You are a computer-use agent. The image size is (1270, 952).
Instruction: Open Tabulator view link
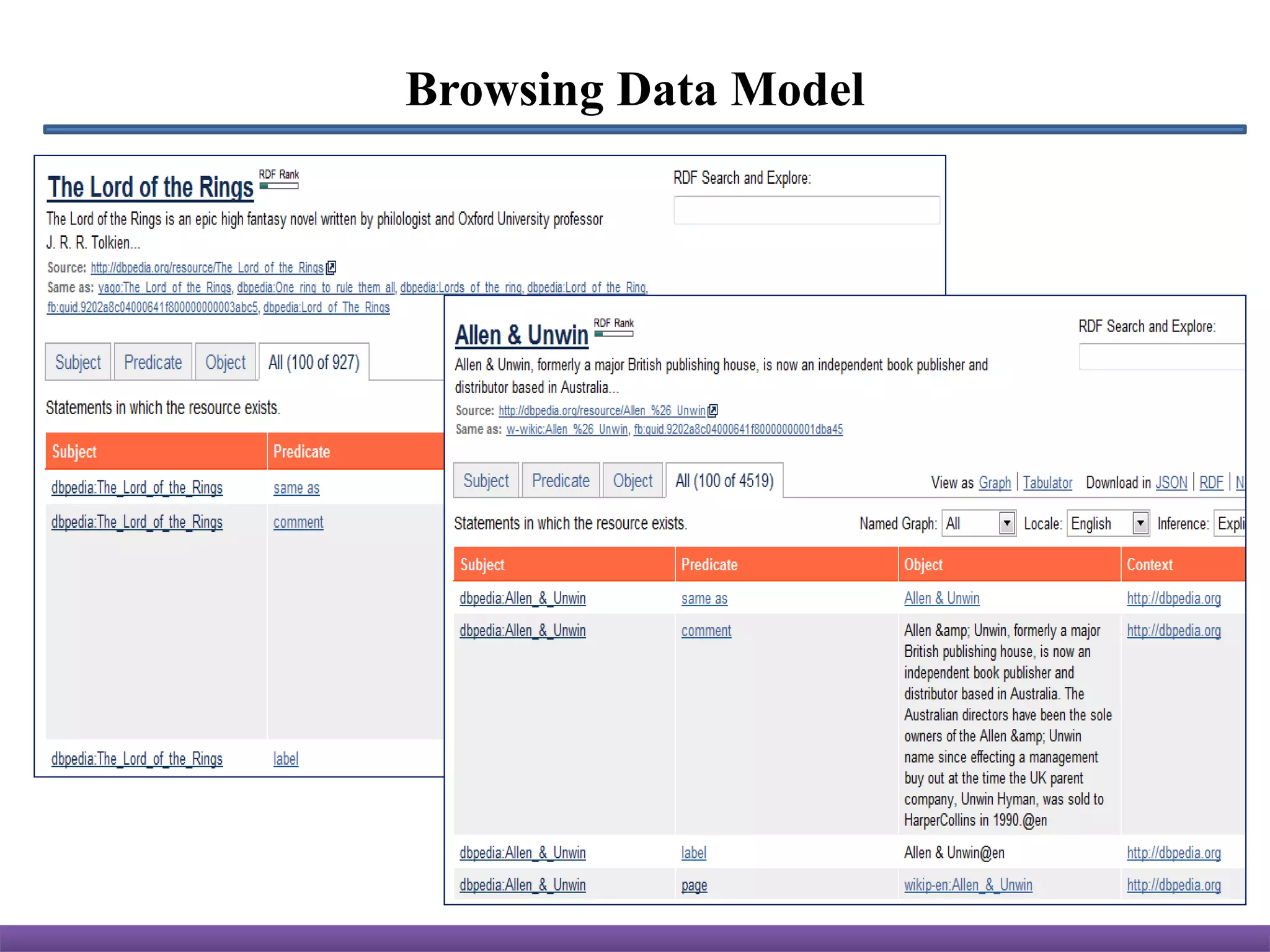pyautogui.click(x=1047, y=483)
